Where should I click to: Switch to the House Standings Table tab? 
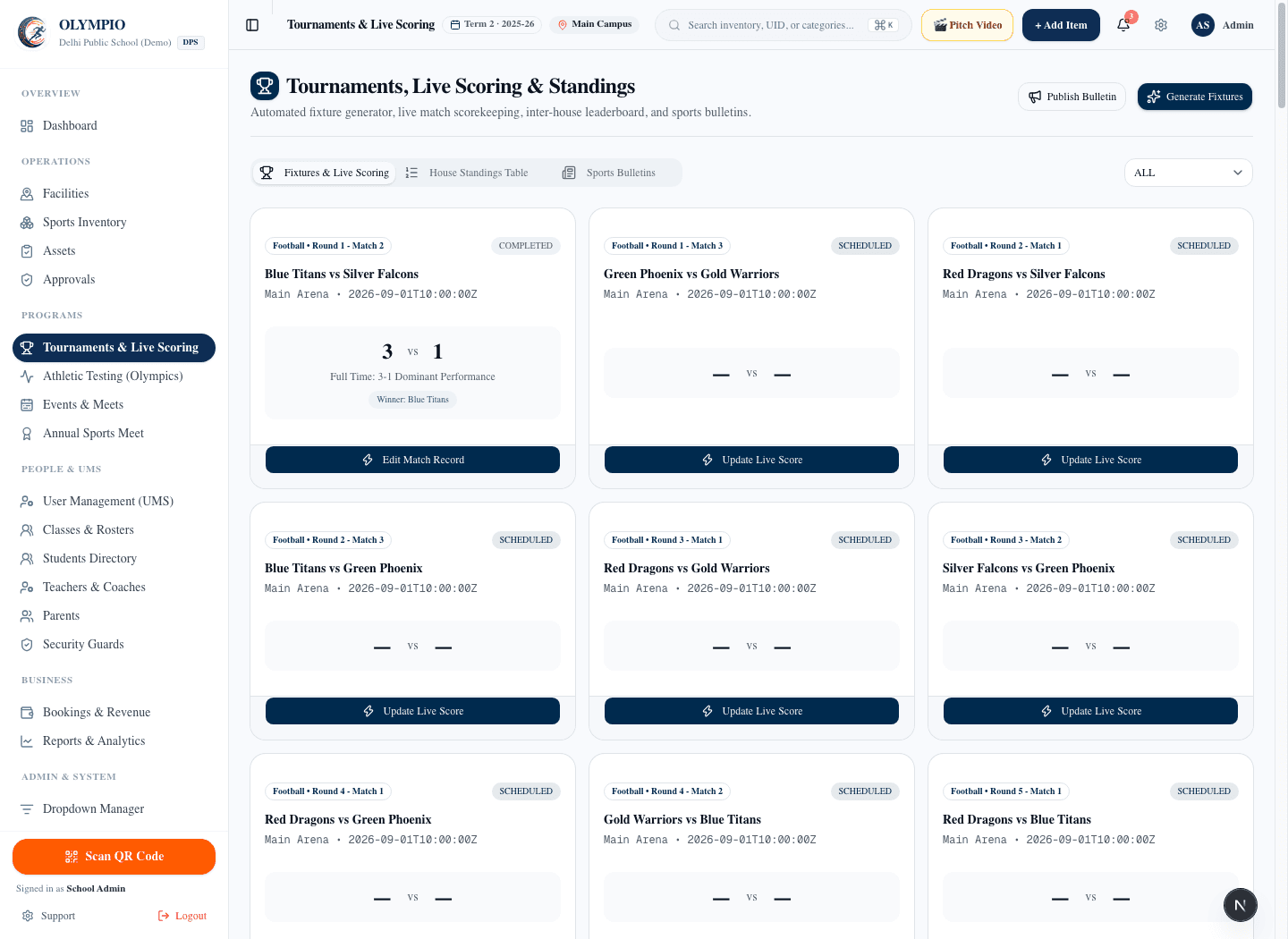(x=466, y=173)
